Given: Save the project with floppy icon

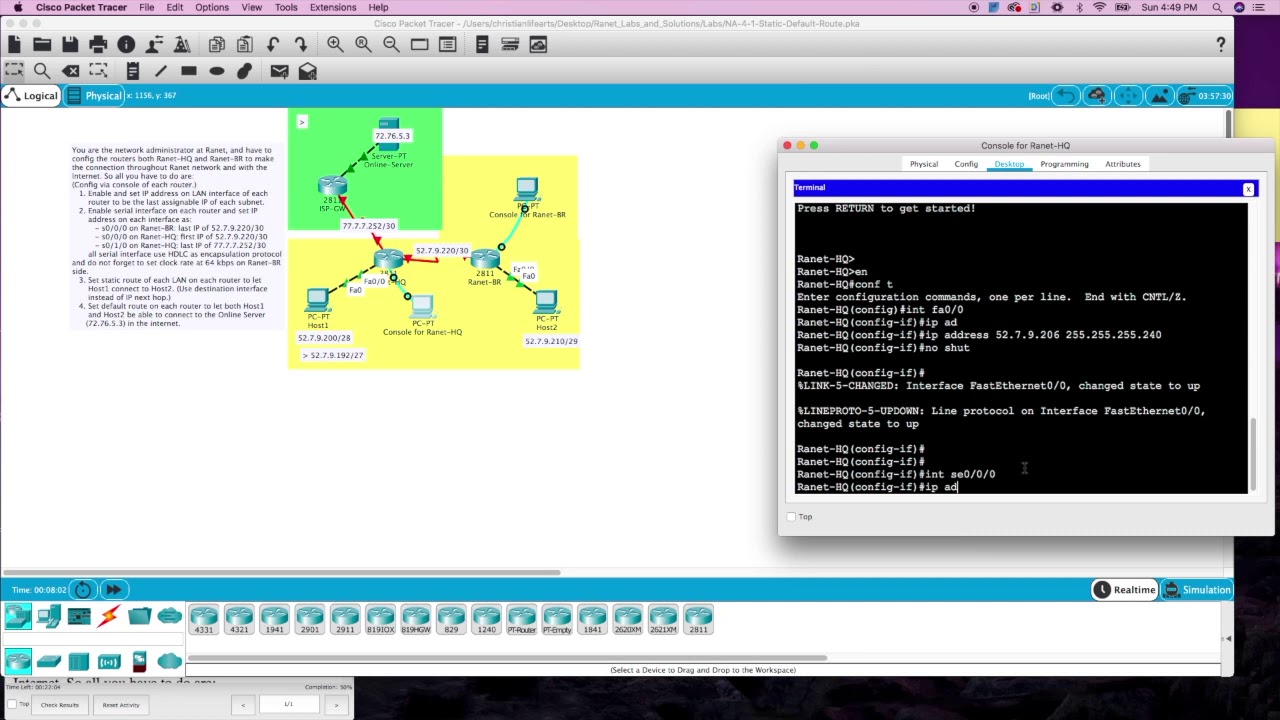Looking at the screenshot, I should tap(70, 44).
